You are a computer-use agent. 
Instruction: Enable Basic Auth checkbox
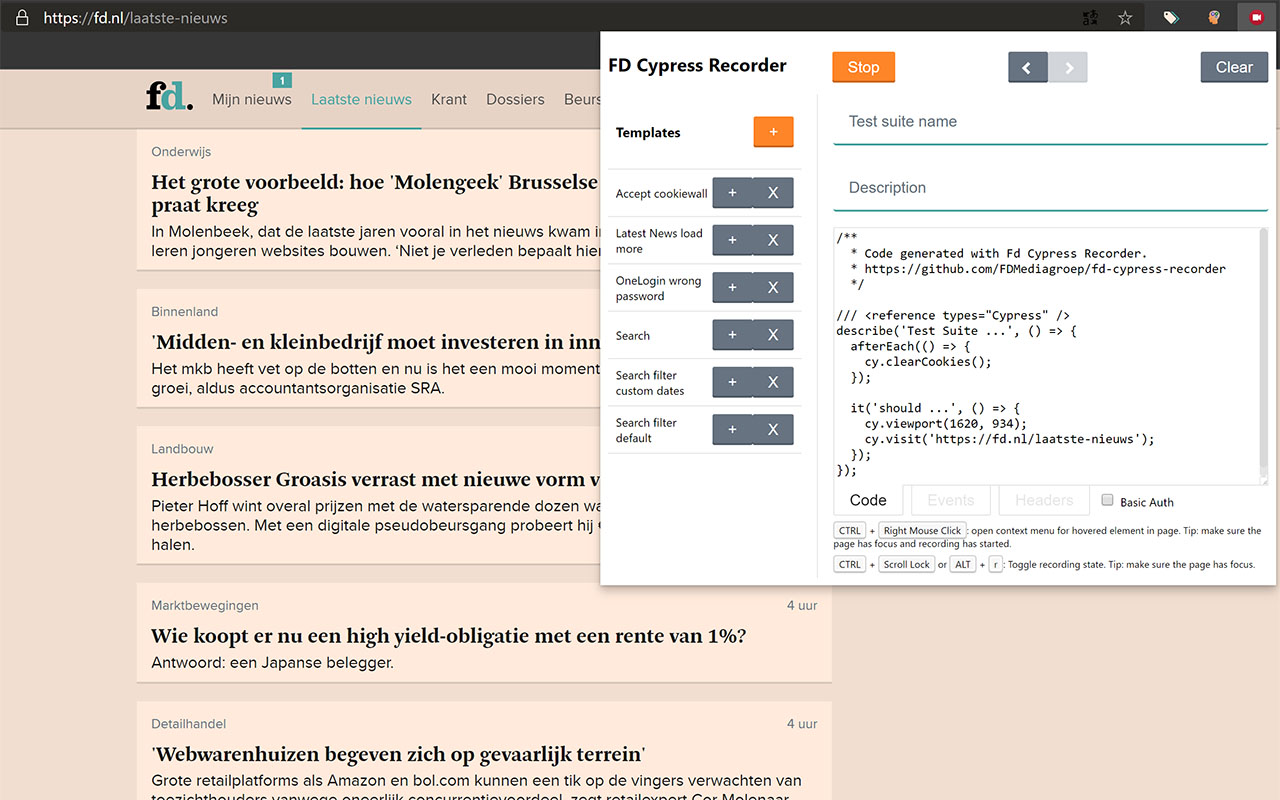[x=1107, y=500]
